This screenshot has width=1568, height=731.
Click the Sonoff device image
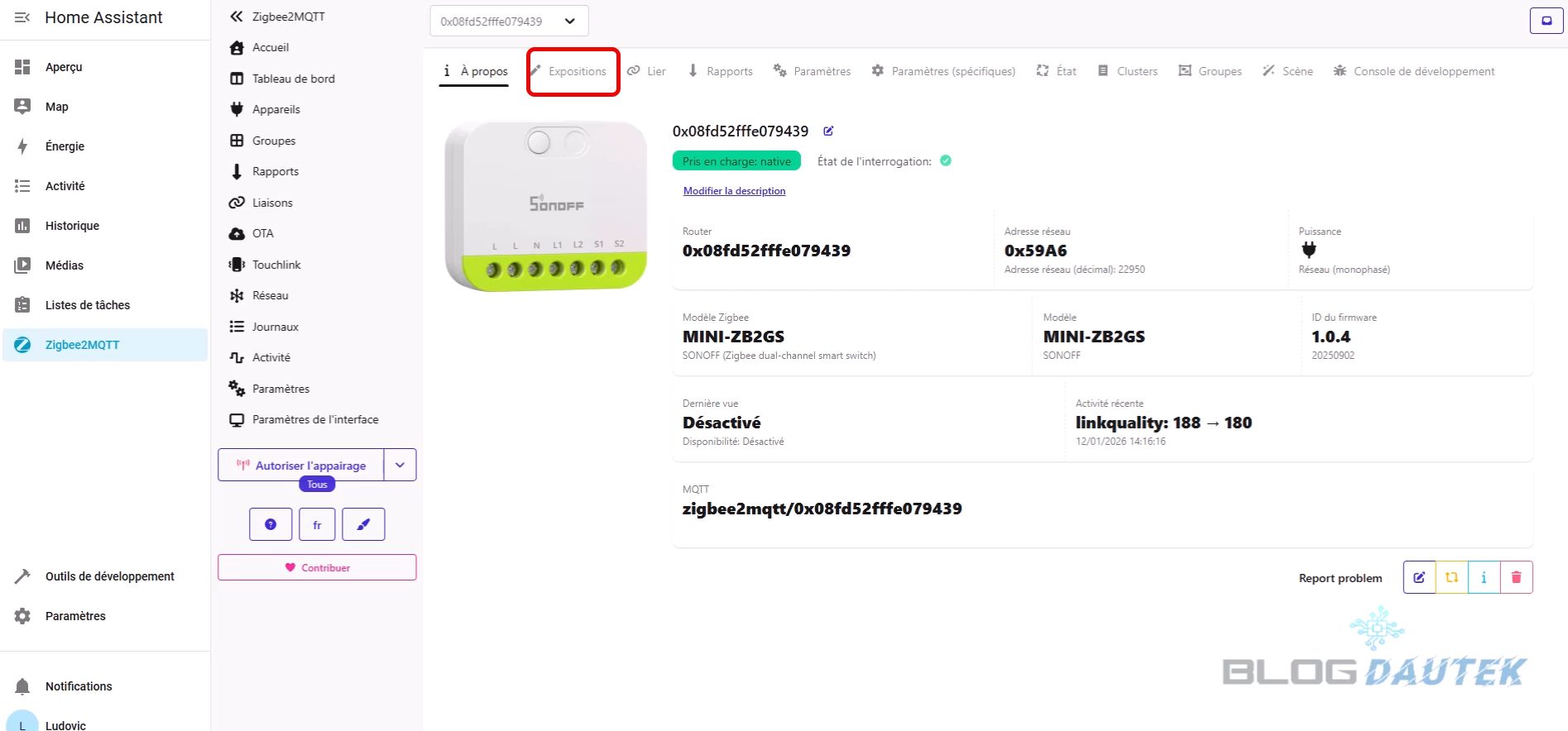(545, 207)
